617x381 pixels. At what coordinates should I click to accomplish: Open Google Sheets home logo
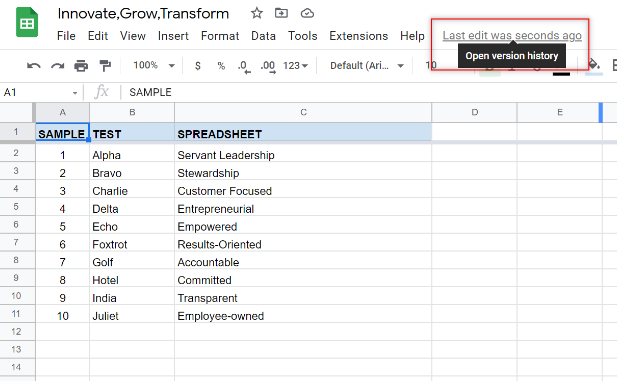27,22
